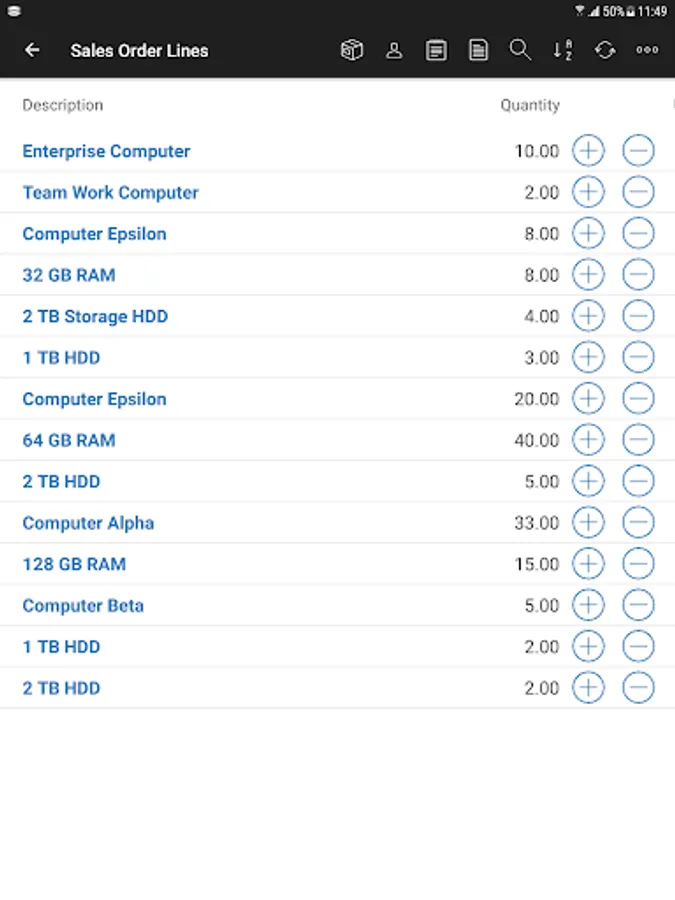Increase quantity for Enterprise Computer
This screenshot has width=675, height=900.
coord(588,151)
